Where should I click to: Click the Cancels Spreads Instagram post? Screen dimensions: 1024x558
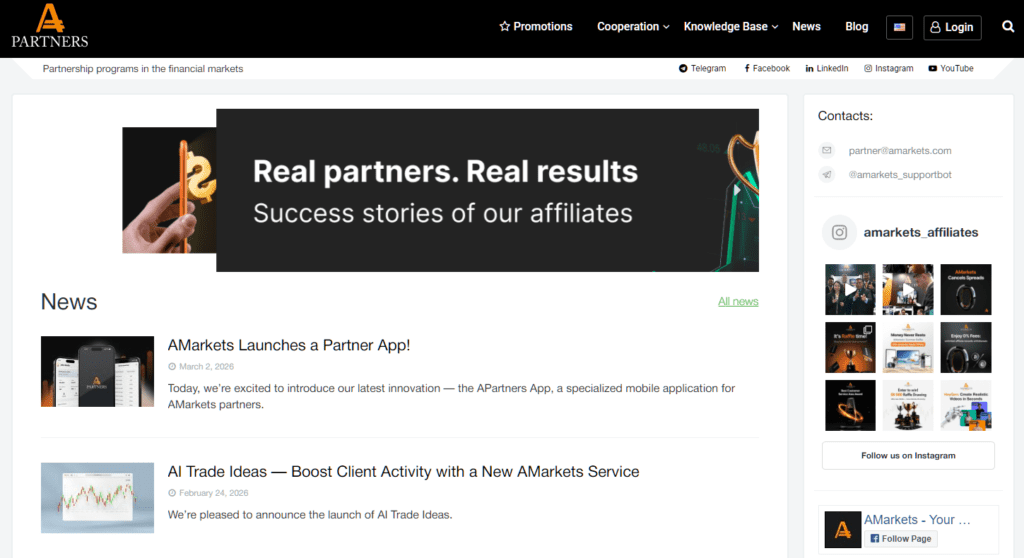[x=965, y=289]
